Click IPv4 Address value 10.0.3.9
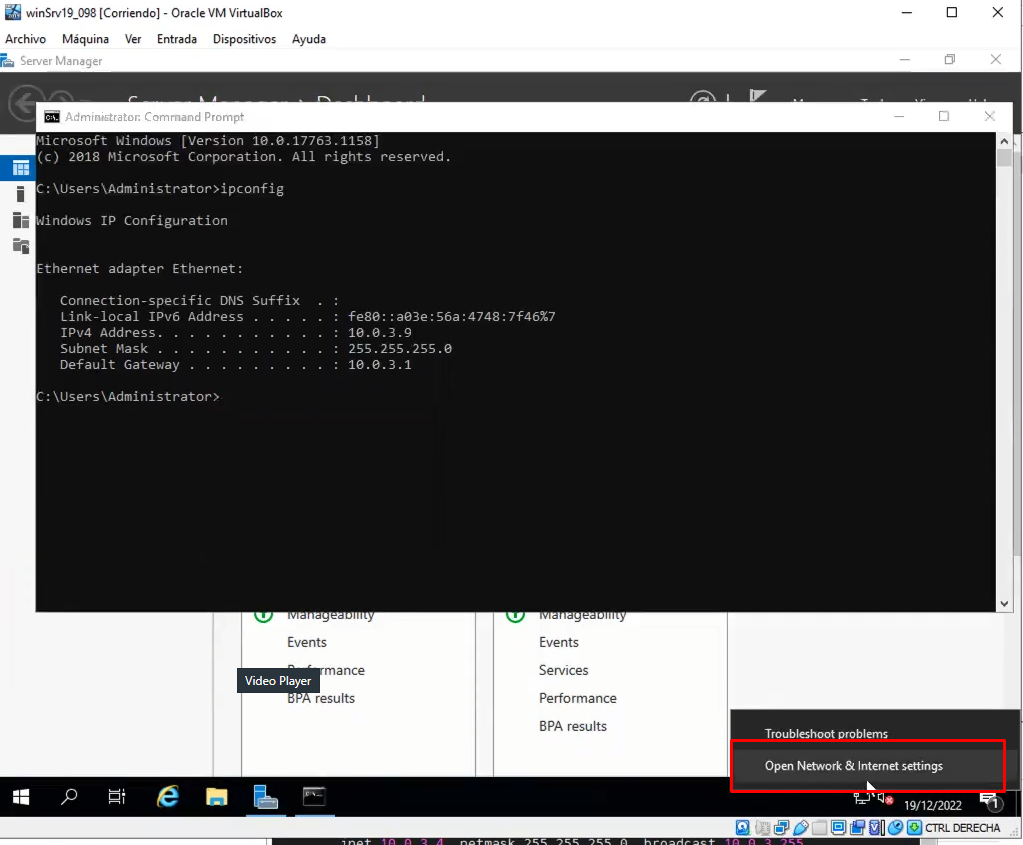 380,333
